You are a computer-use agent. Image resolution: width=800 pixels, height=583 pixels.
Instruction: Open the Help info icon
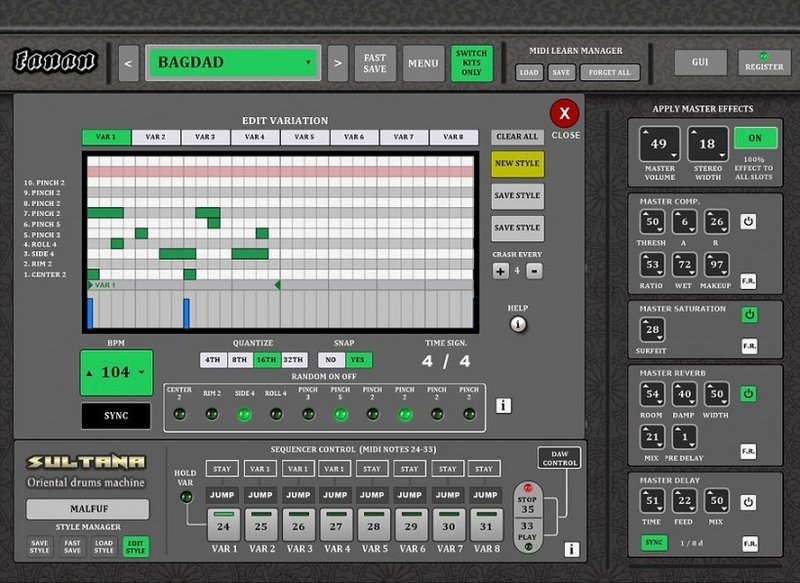(518, 324)
